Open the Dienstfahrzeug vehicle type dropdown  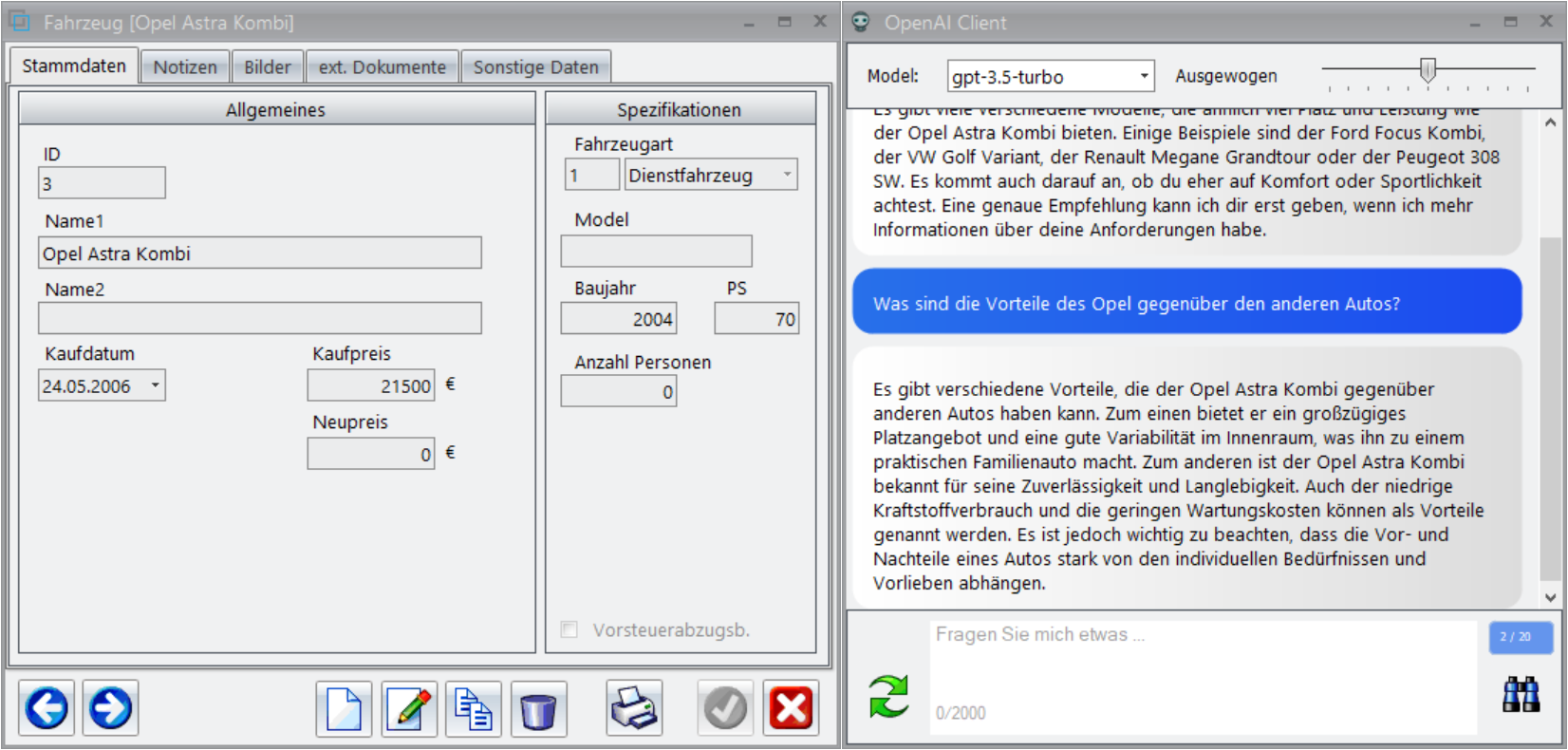point(787,175)
